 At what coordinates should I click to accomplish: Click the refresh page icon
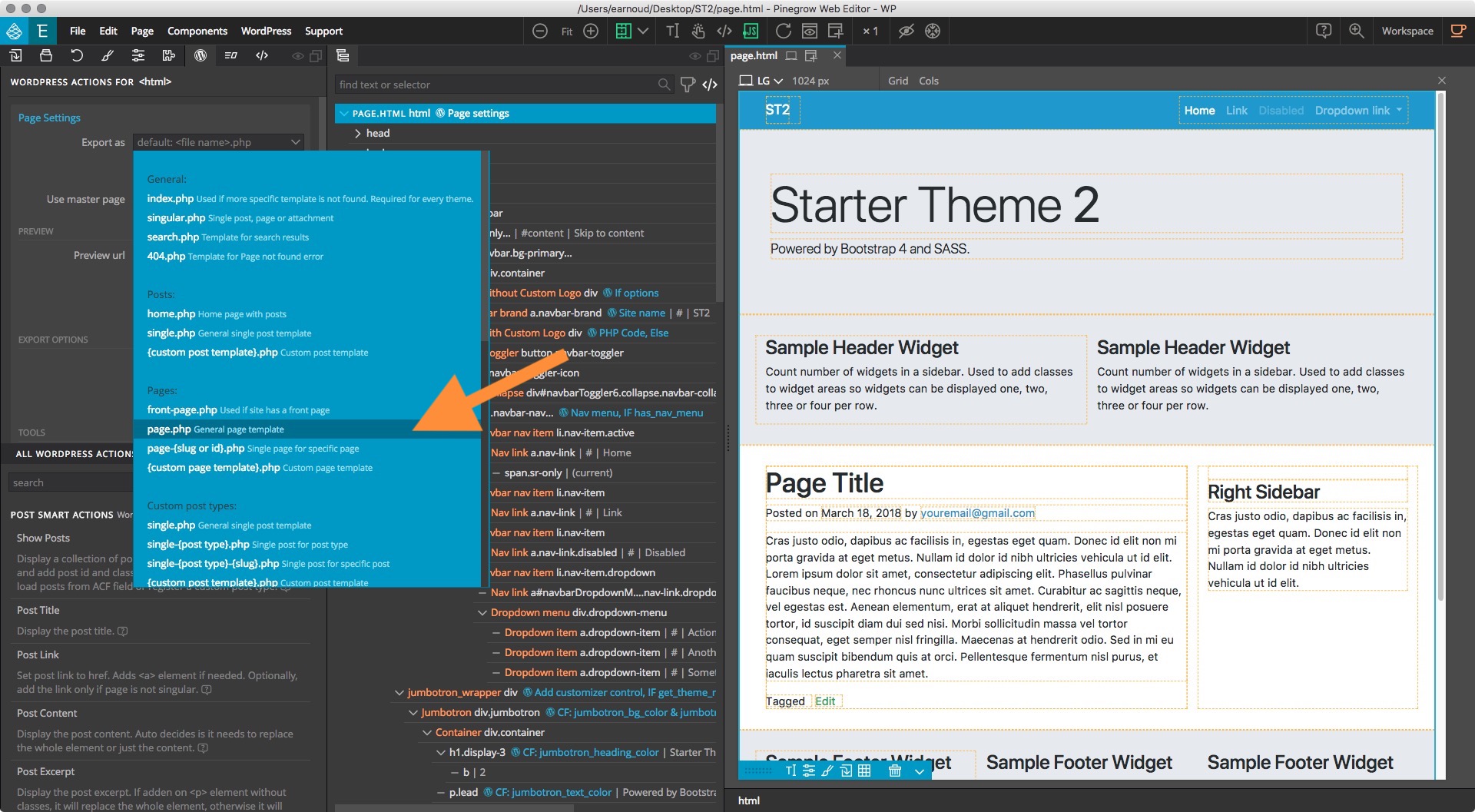point(784,31)
